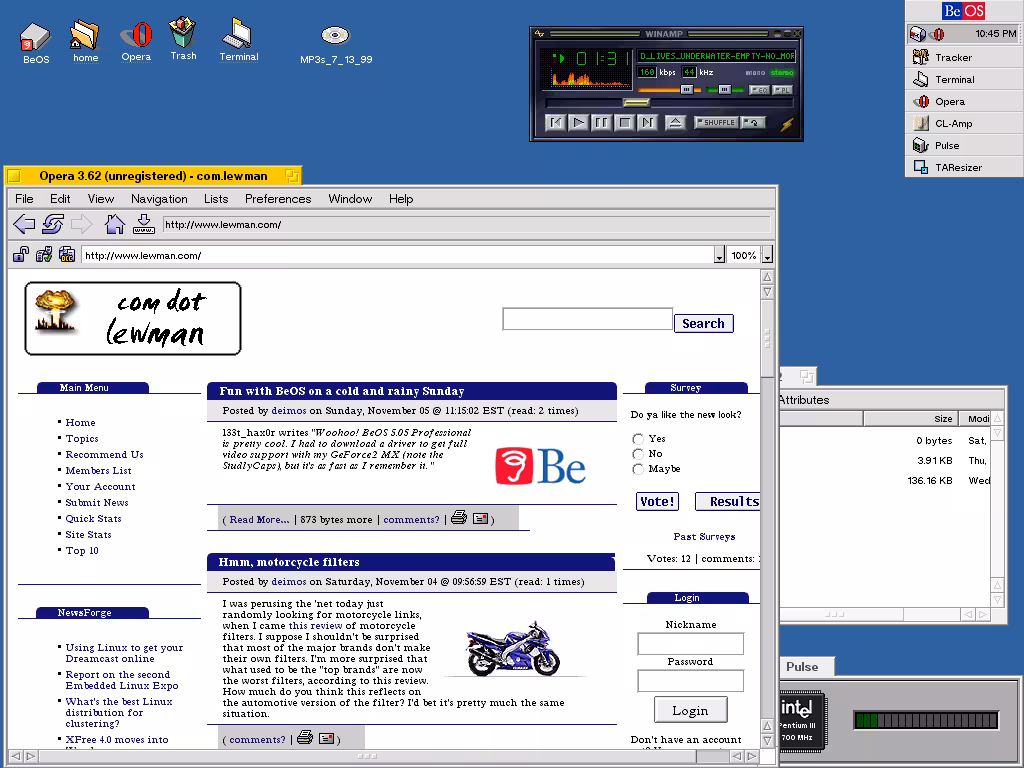1024x768 pixels.
Task: Click the Winamp eject button
Action: tap(675, 123)
